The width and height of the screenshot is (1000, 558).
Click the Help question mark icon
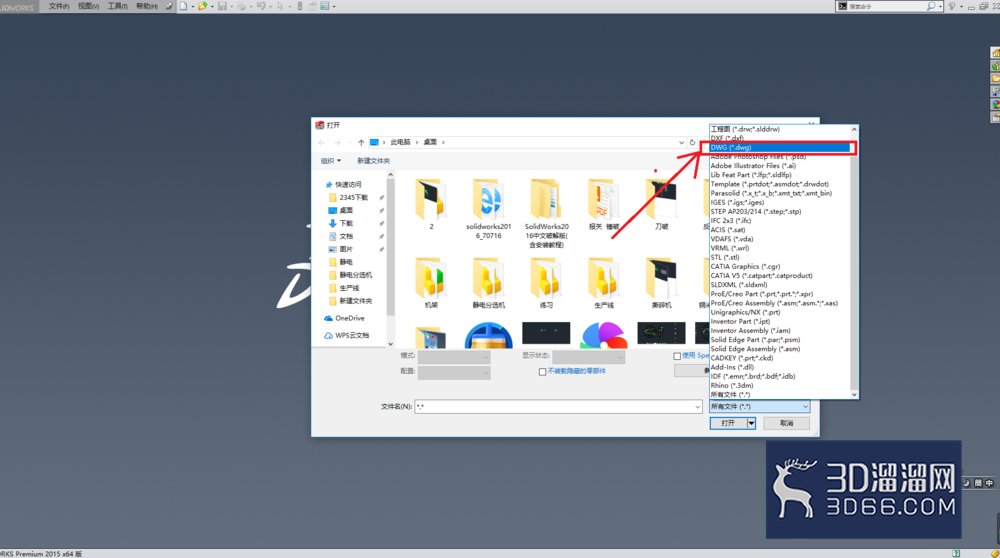point(952,6)
